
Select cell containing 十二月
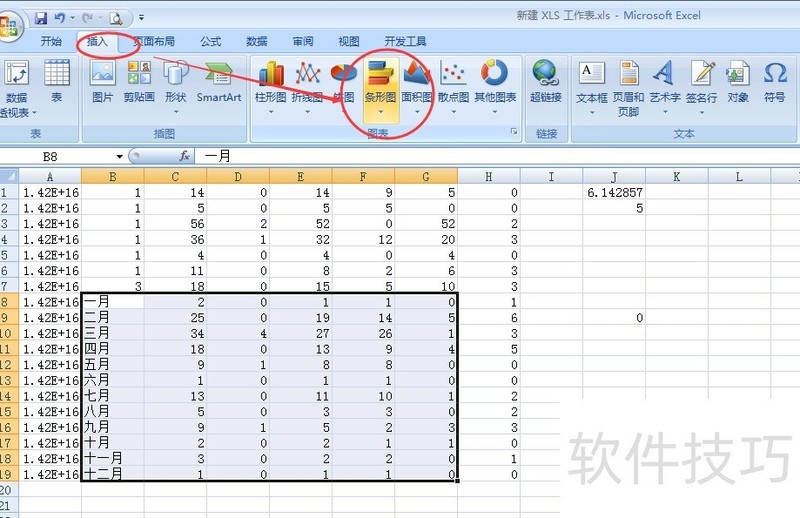[113, 474]
